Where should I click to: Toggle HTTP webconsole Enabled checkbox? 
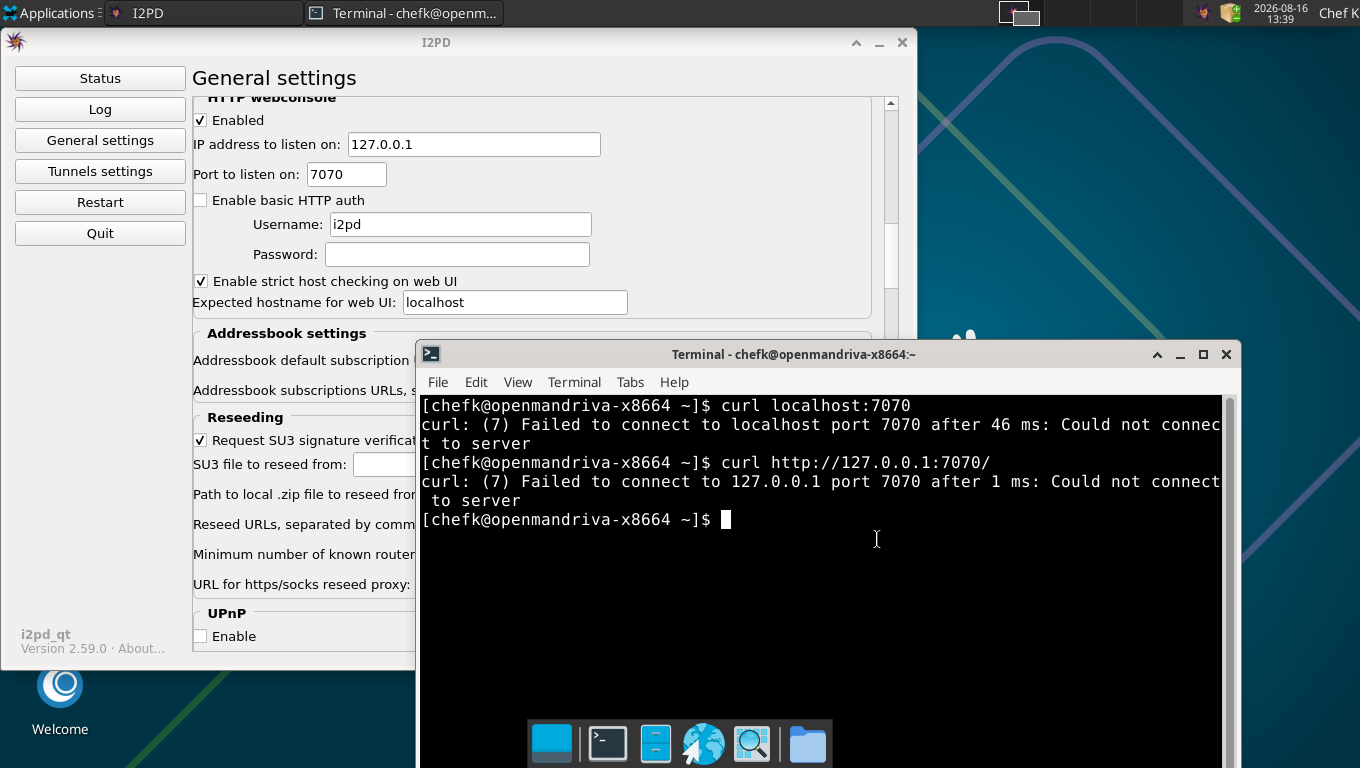200,120
